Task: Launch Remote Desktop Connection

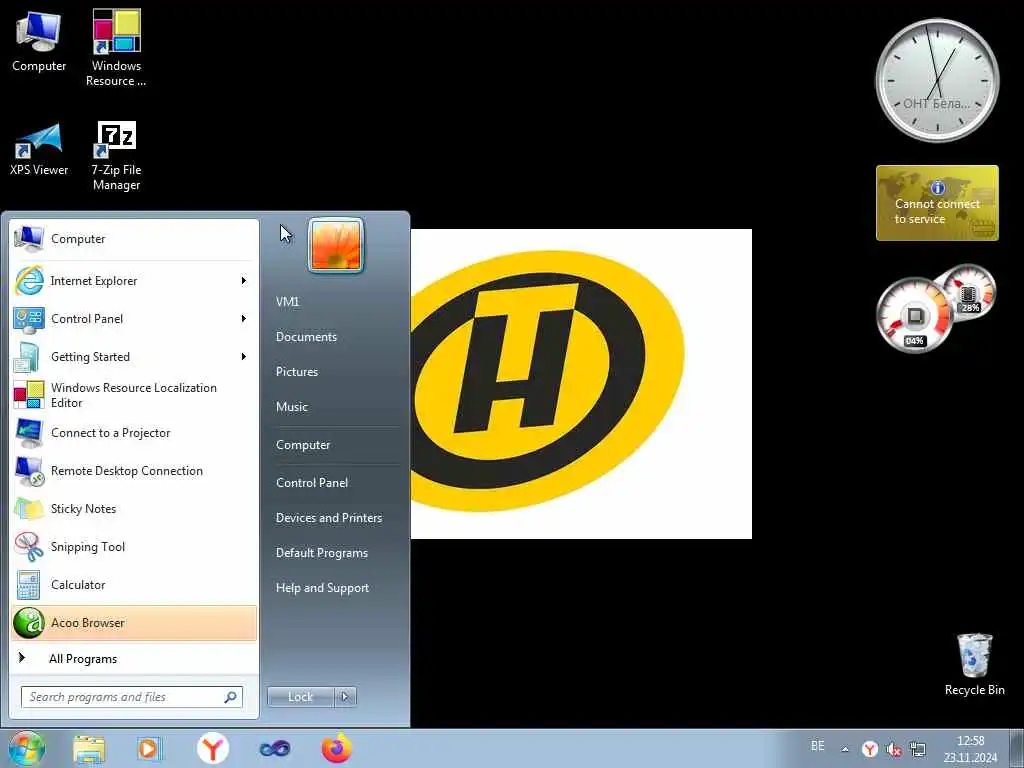Action: point(134,471)
